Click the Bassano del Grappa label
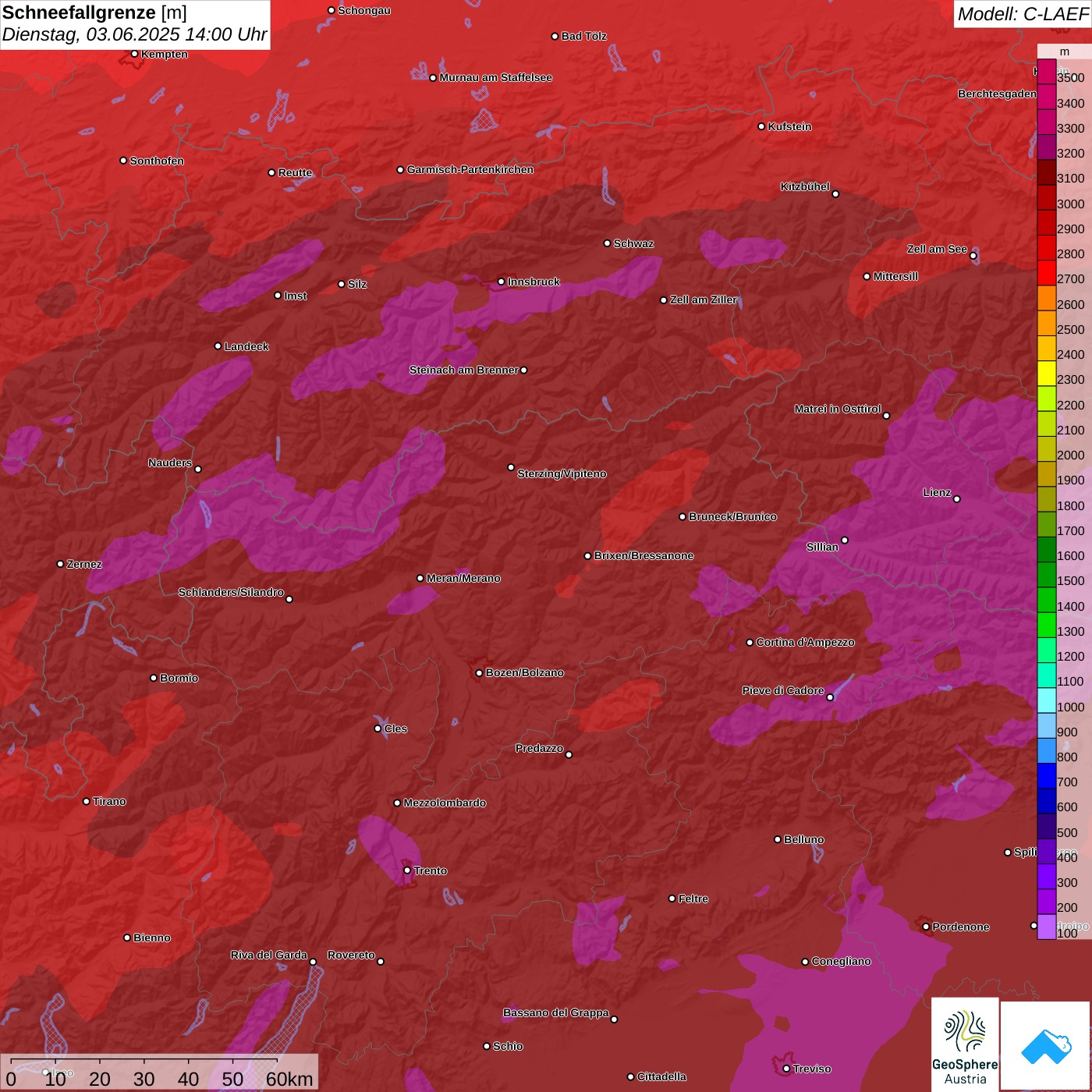This screenshot has width=1092, height=1092. (556, 1012)
